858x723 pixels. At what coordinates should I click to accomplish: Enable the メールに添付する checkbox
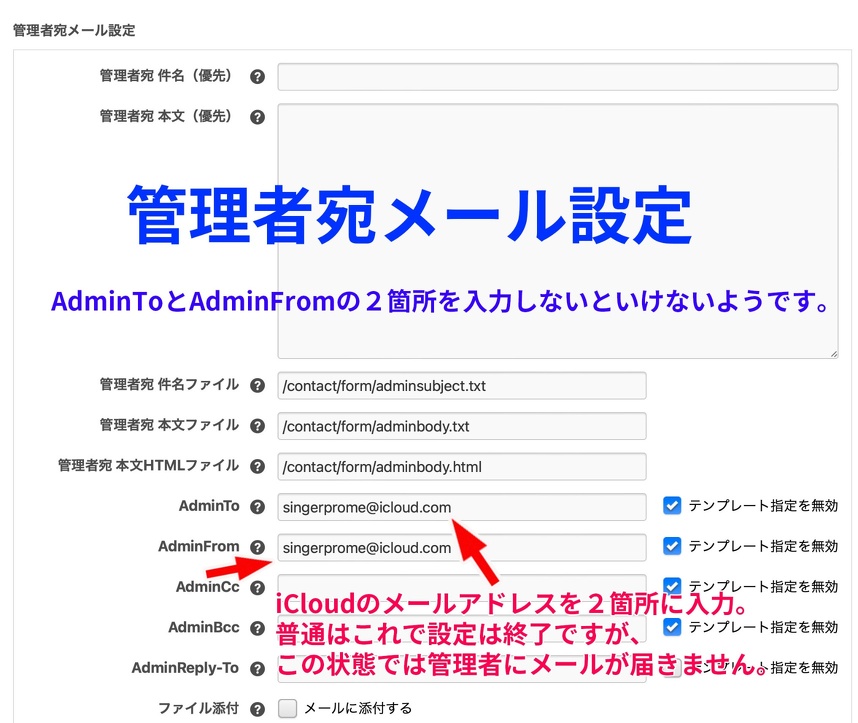point(288,708)
